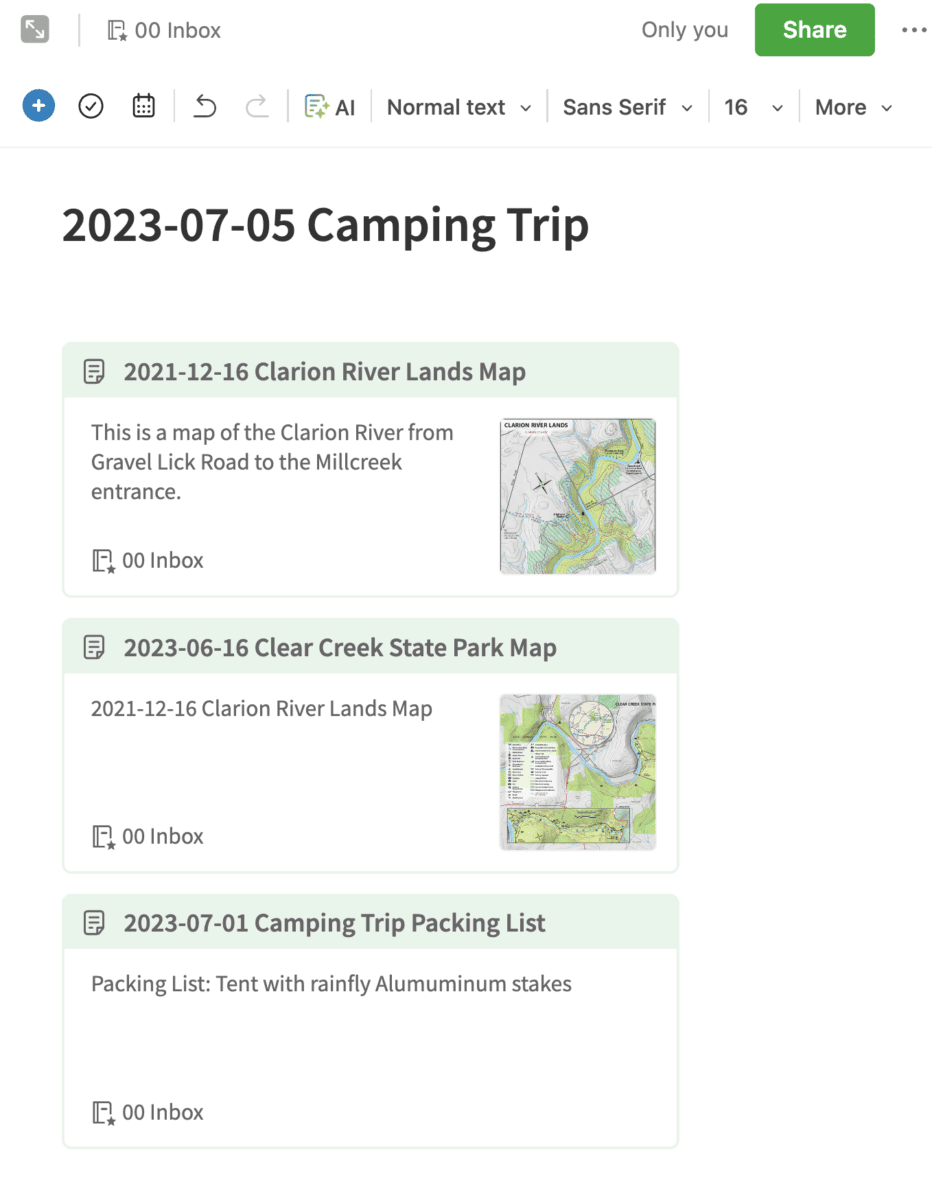Insert a task with the checkmark circle icon

click(x=91, y=106)
